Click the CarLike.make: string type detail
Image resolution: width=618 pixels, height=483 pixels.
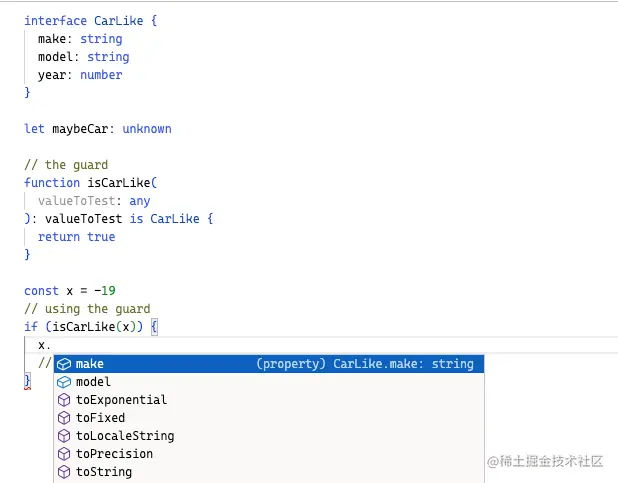[x=365, y=364]
